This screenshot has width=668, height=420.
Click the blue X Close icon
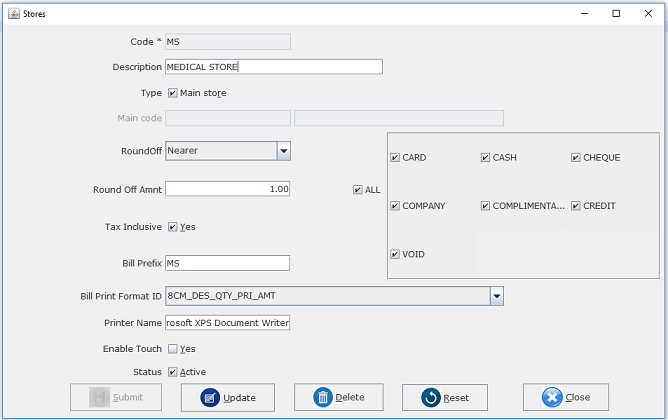551,398
